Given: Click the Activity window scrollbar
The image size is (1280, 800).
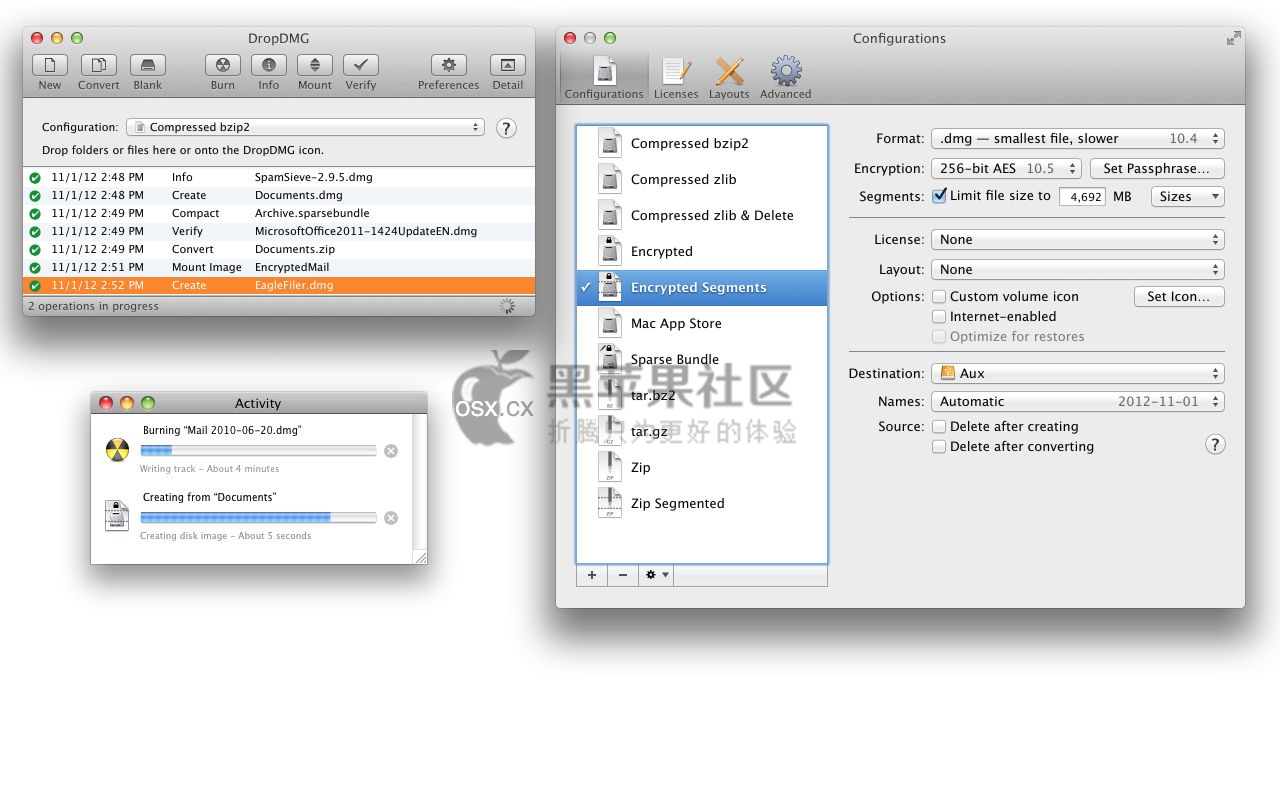Looking at the screenshot, I should (420, 484).
